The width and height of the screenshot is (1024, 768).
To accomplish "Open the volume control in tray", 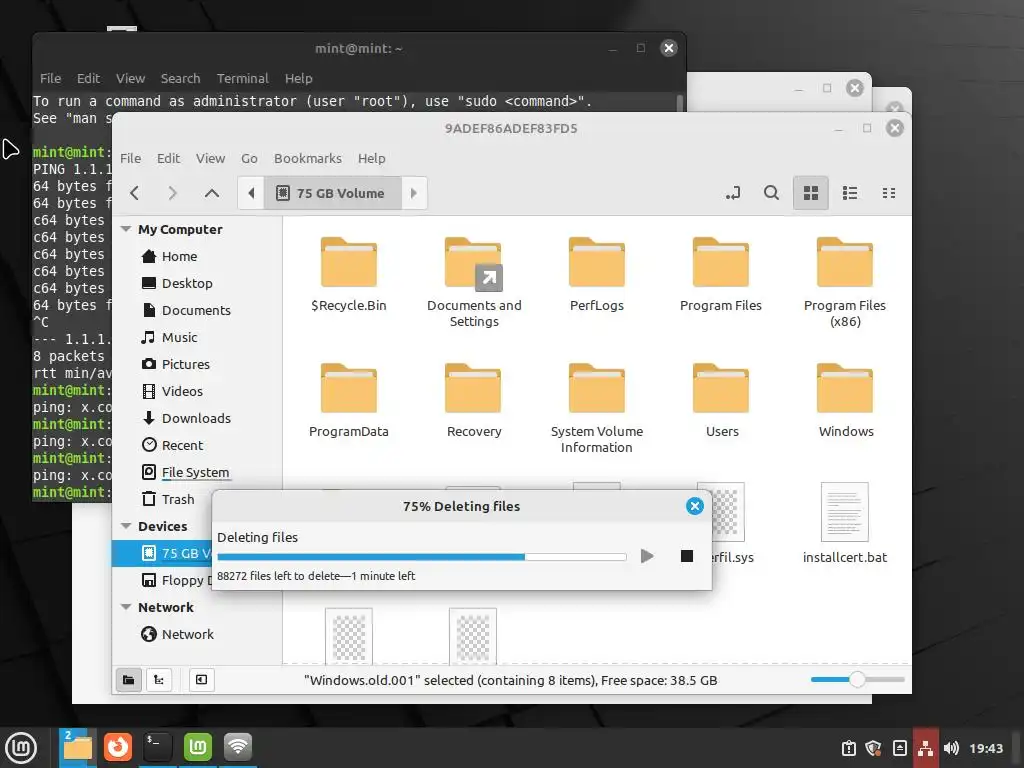I will 951,748.
